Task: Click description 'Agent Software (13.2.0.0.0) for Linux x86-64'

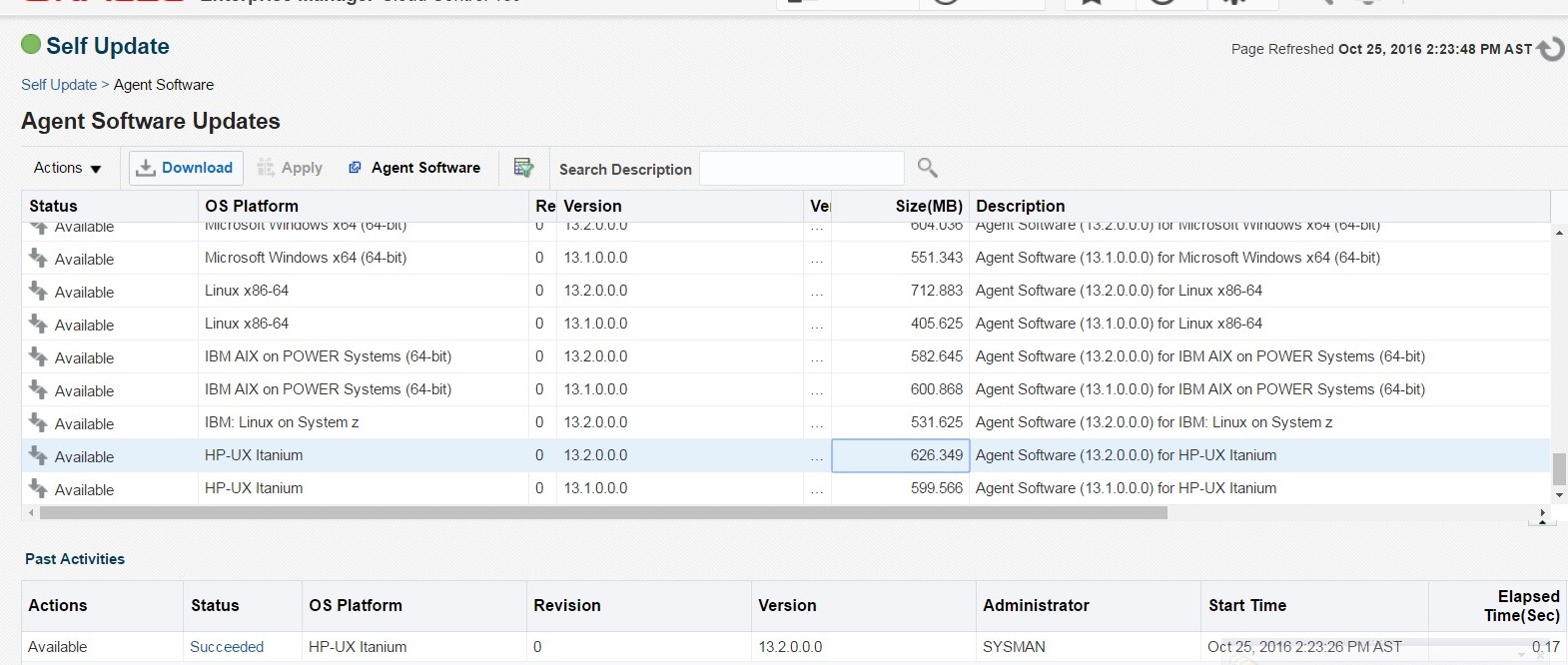Action: [x=1119, y=291]
